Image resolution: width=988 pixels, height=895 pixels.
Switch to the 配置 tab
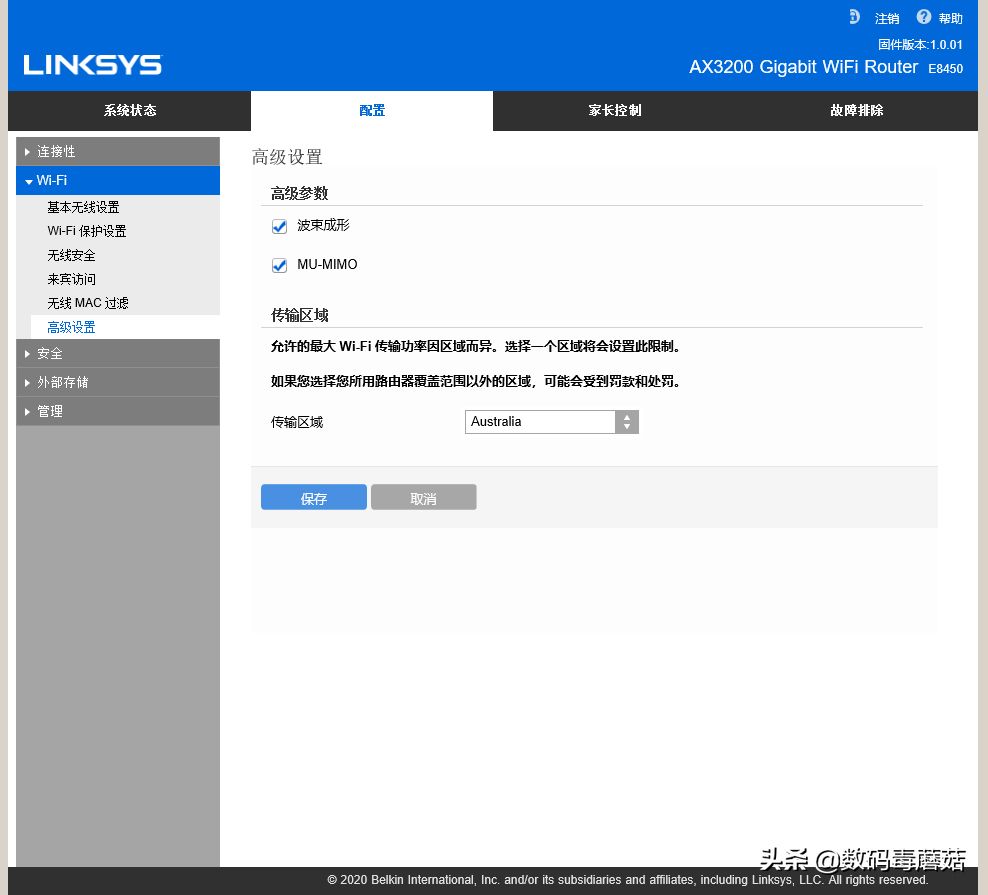point(372,110)
